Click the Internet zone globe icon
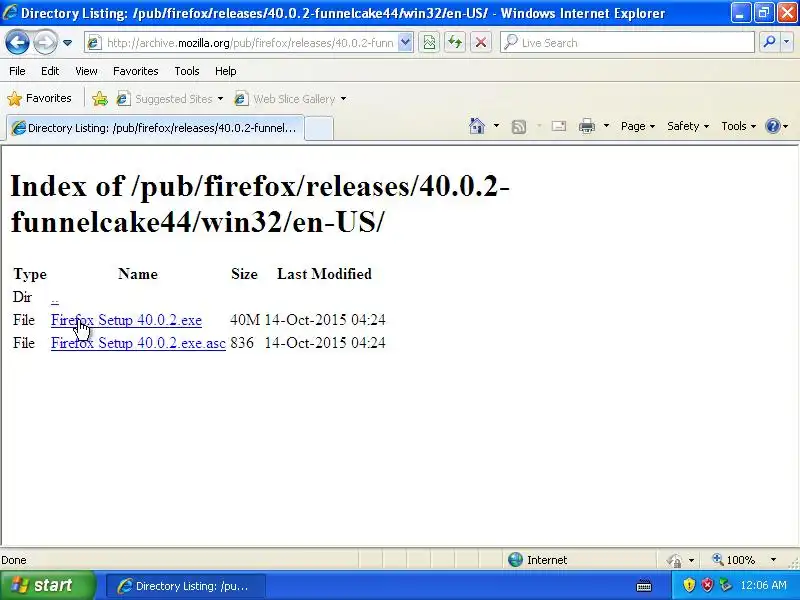The width and height of the screenshot is (800, 600). [515, 560]
